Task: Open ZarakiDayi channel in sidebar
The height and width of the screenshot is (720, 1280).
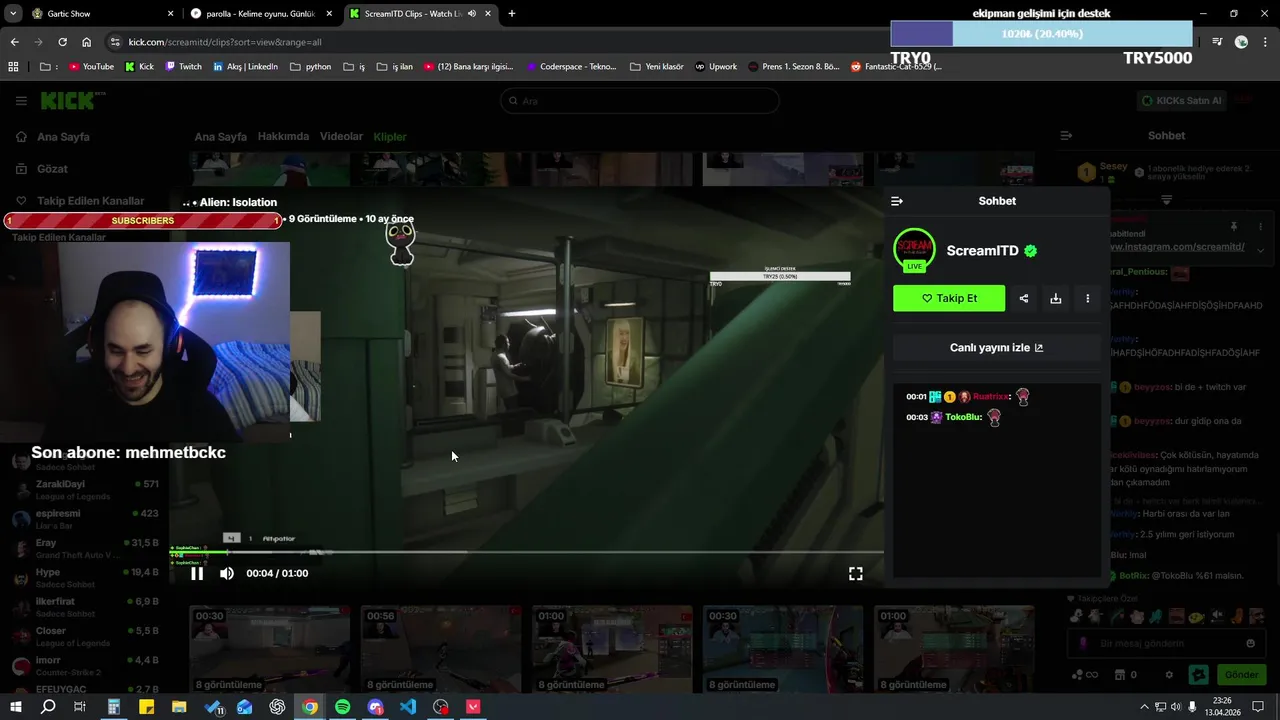Action: pyautogui.click(x=84, y=490)
